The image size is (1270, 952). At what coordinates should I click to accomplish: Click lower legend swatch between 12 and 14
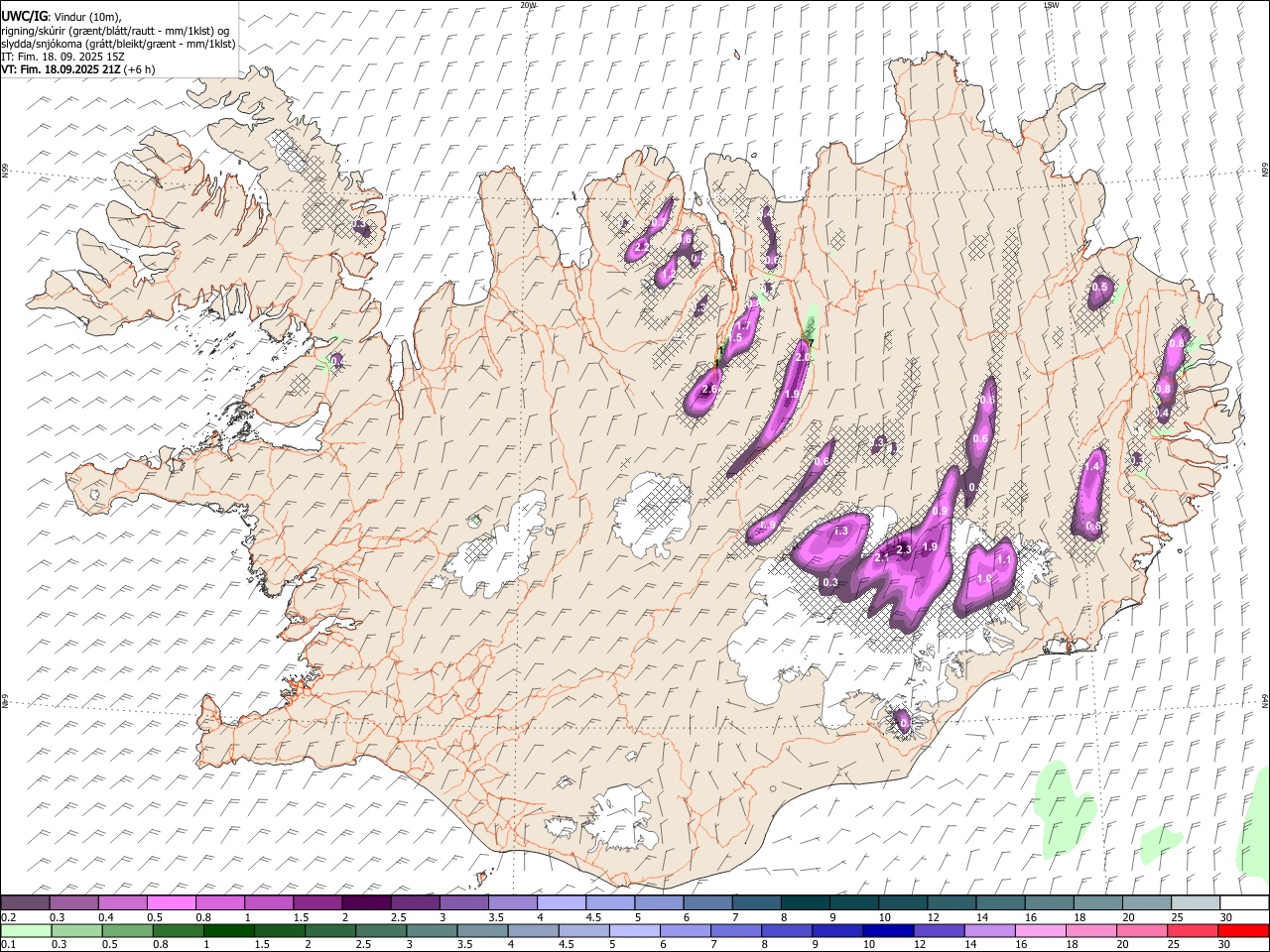click(x=939, y=930)
